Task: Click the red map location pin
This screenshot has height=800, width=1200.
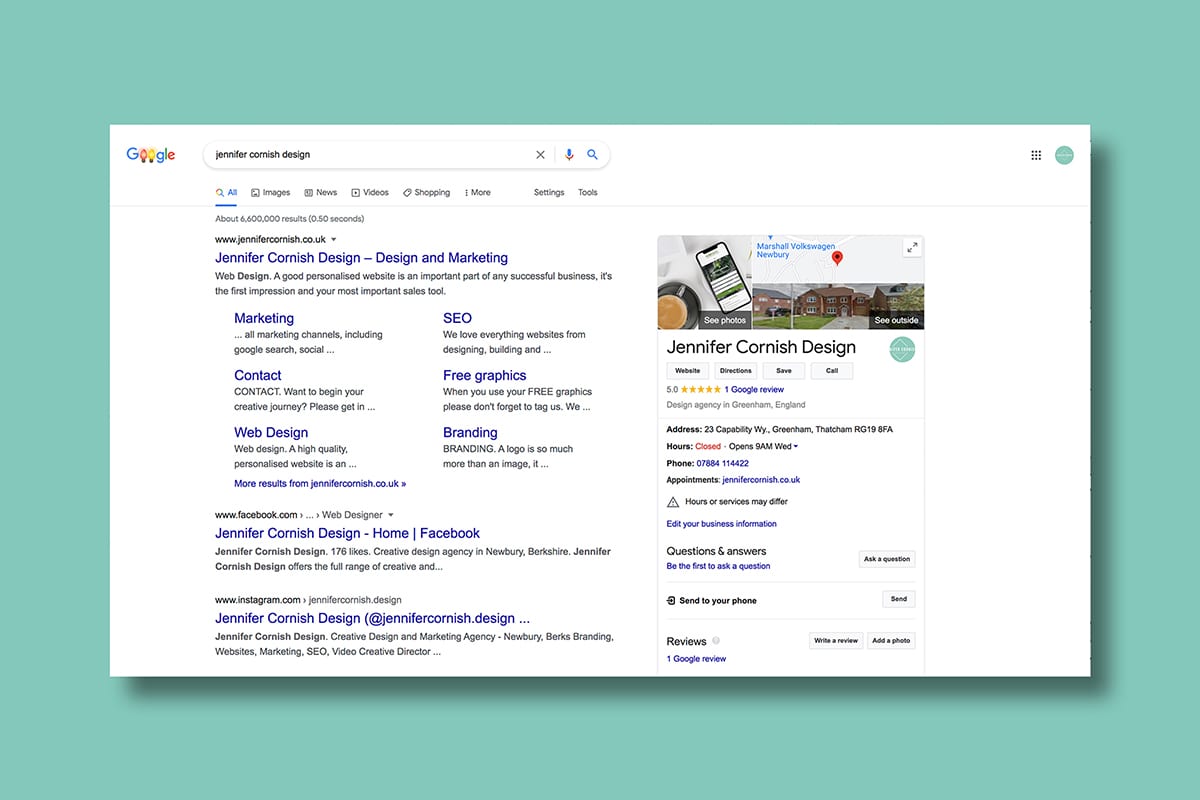Action: [x=838, y=258]
